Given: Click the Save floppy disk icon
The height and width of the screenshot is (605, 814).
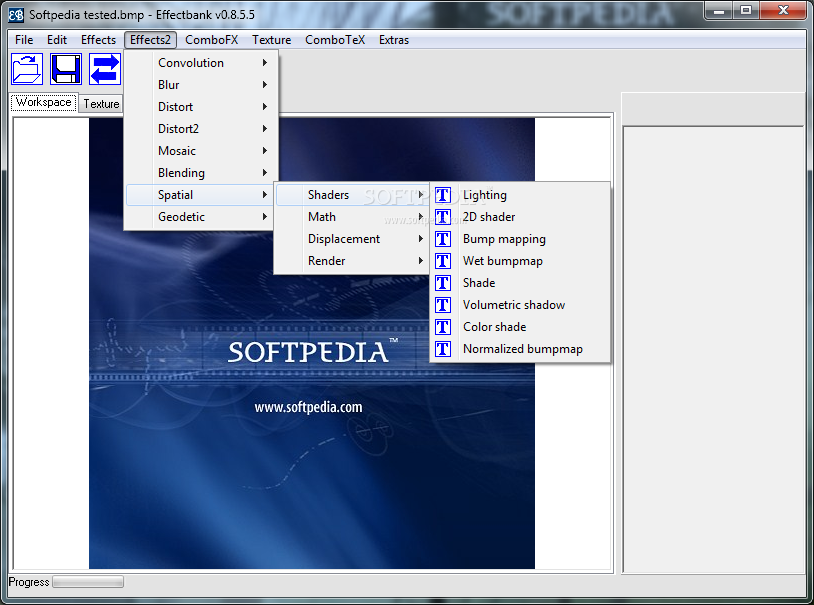Looking at the screenshot, I should (x=66, y=69).
